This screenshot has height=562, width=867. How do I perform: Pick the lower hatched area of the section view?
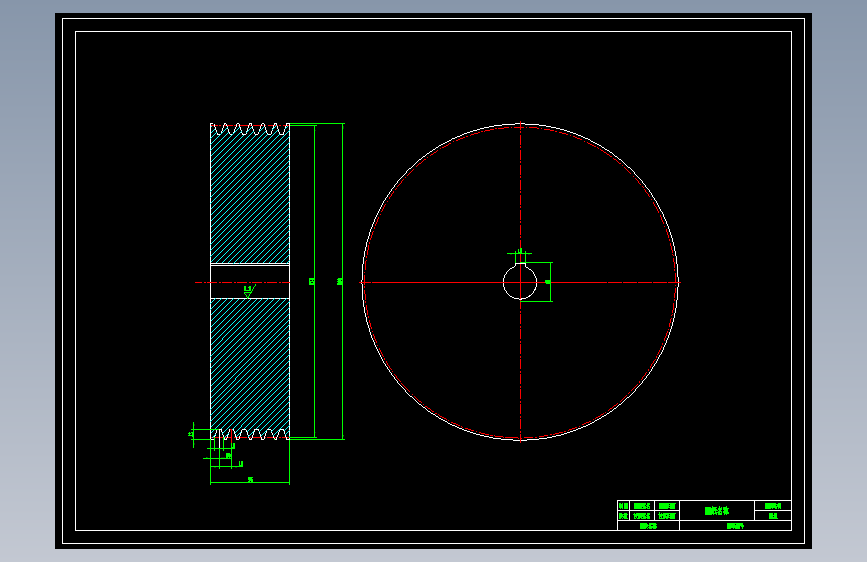click(x=250, y=366)
